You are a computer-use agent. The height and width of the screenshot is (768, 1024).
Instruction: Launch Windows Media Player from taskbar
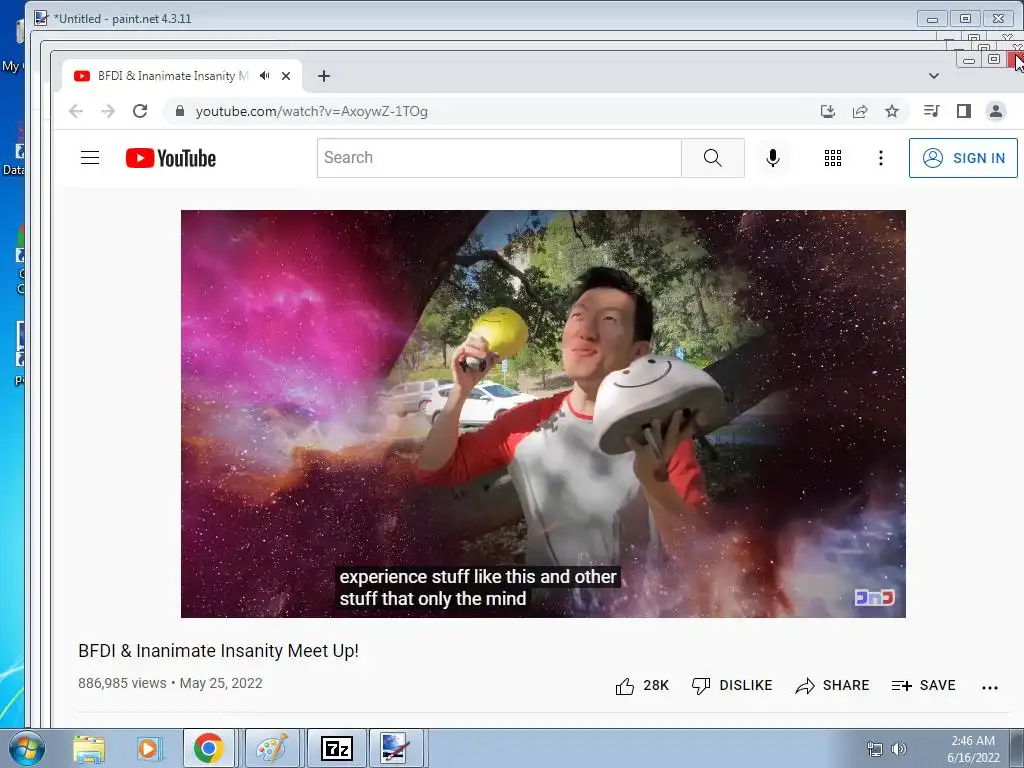(149, 748)
